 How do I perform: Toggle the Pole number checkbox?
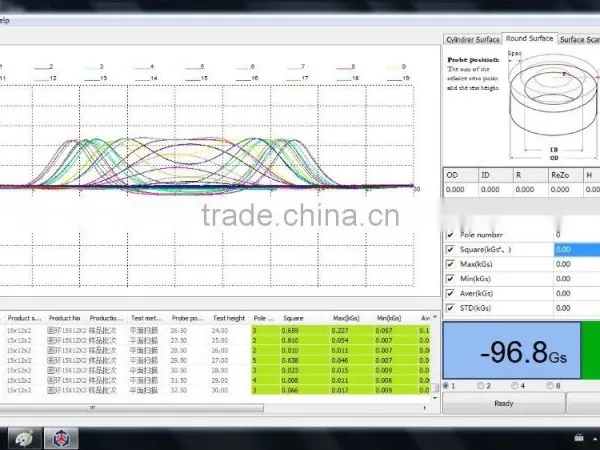point(450,235)
